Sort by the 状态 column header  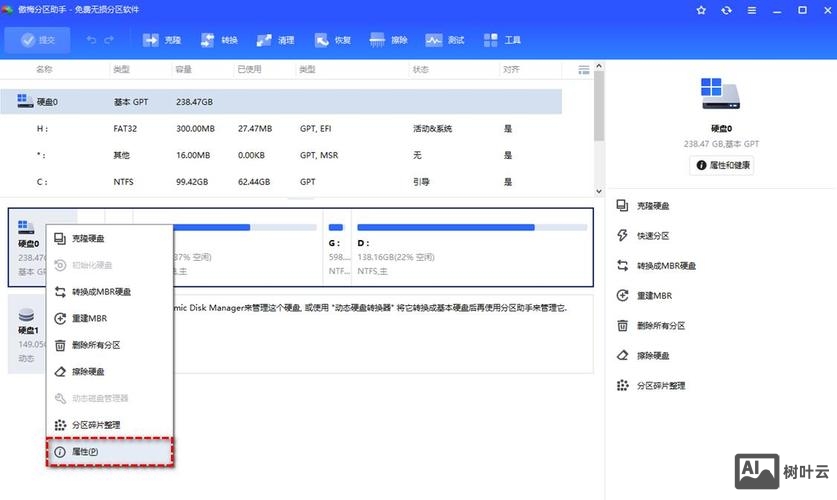pyautogui.click(x=421, y=69)
